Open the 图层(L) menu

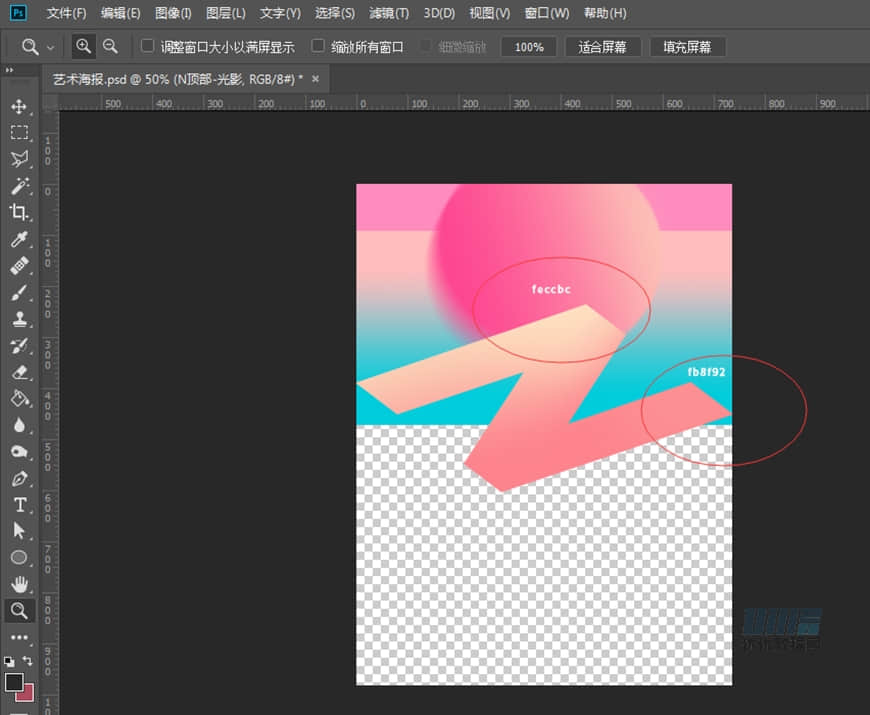coord(225,13)
